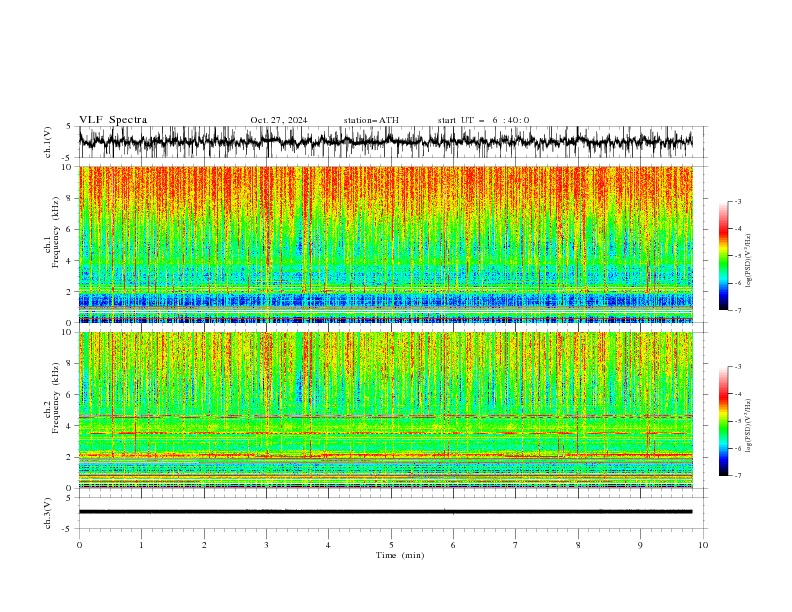Click the ch.2 colorbar "log(PSD)(V²/Hz)" label
Image resolution: width=792 pixels, height=612 pixels.
pos(748,426)
